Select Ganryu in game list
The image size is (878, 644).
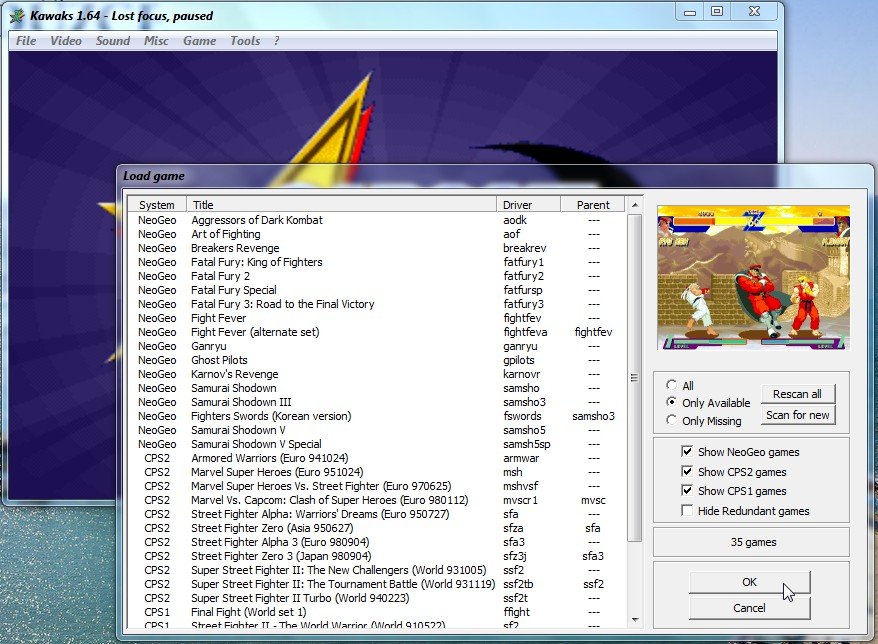(x=376, y=346)
